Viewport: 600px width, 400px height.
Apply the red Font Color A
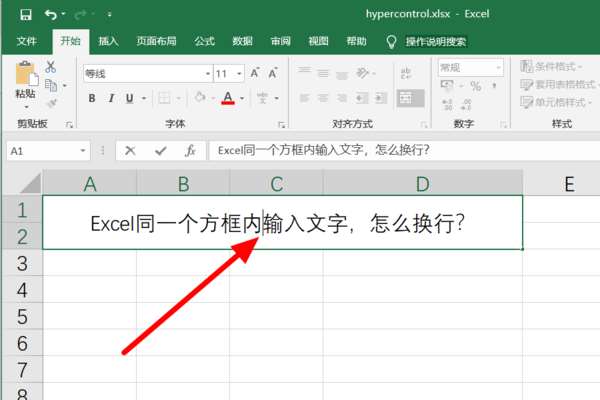tap(228, 98)
